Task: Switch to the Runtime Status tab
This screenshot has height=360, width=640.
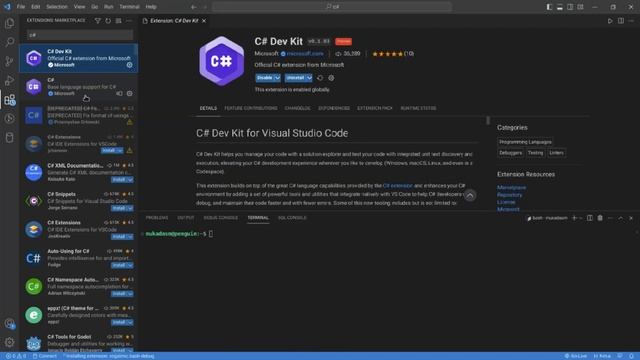Action: tap(418, 108)
